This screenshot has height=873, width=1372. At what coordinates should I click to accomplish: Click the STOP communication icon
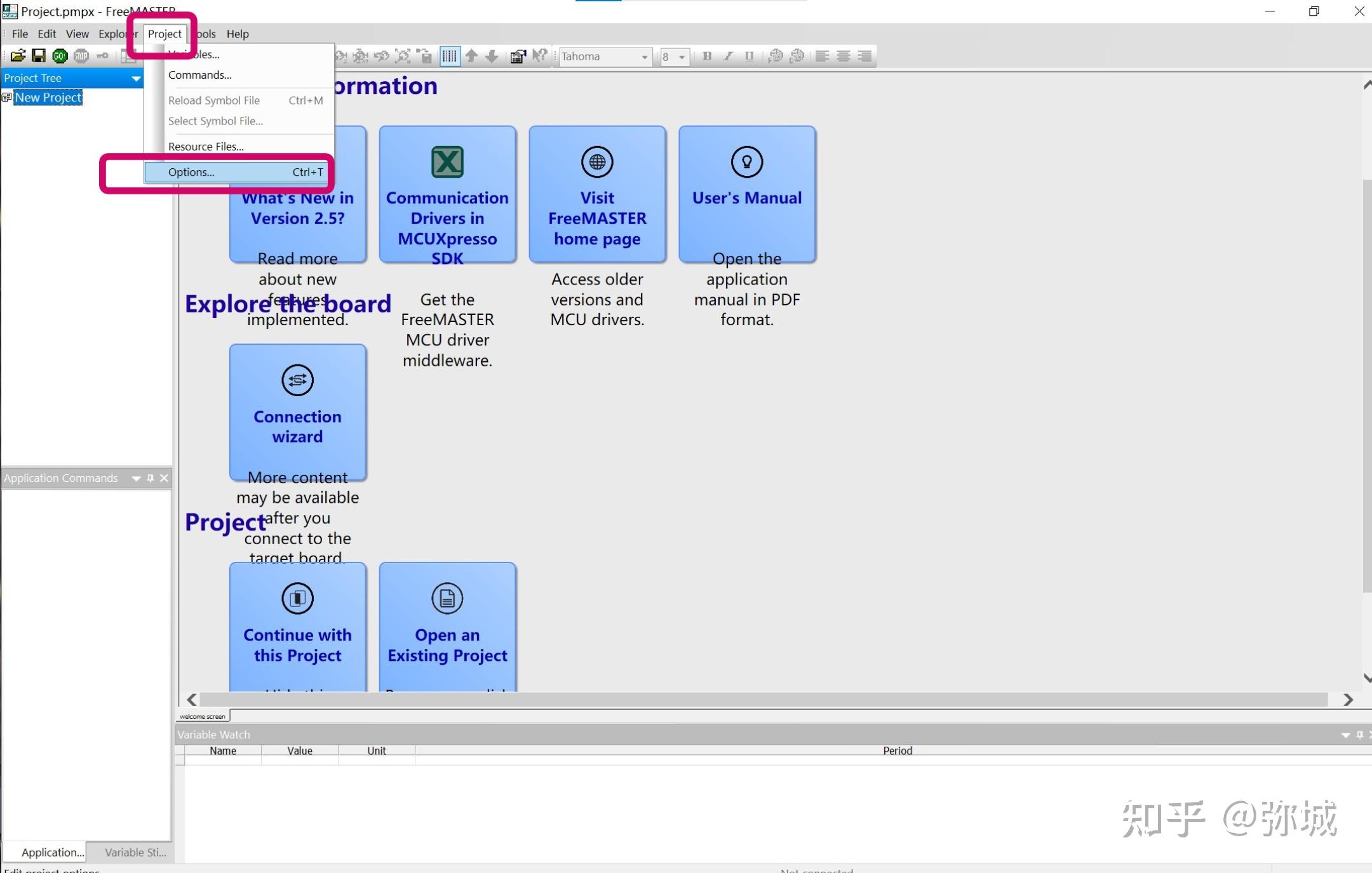tap(81, 56)
